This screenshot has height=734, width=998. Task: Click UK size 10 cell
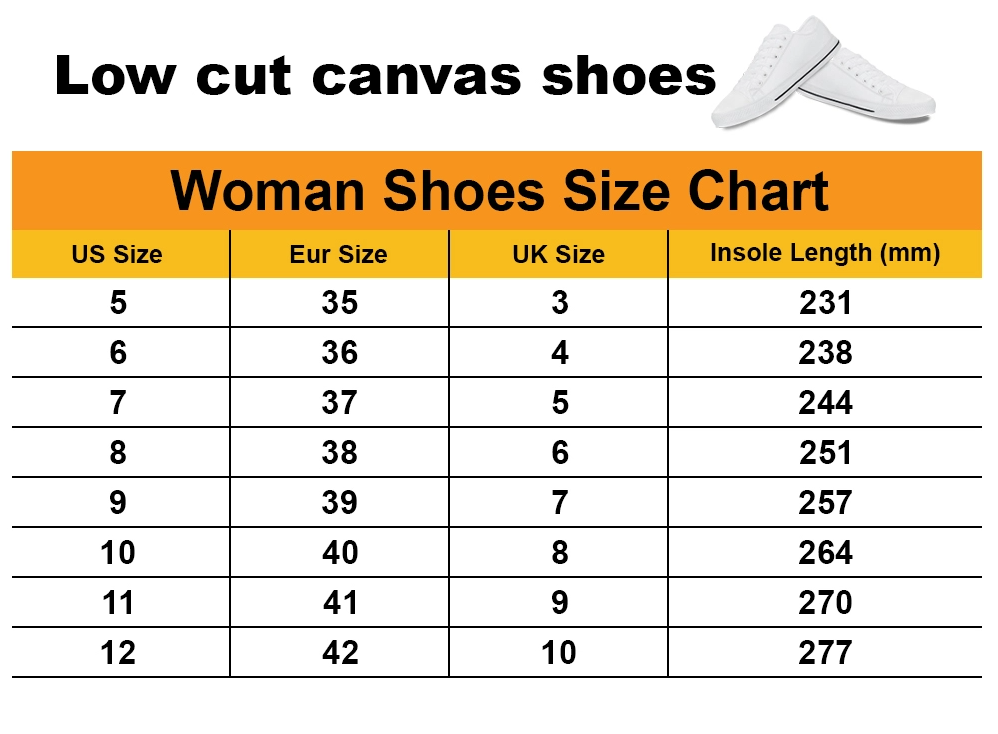coord(559,653)
